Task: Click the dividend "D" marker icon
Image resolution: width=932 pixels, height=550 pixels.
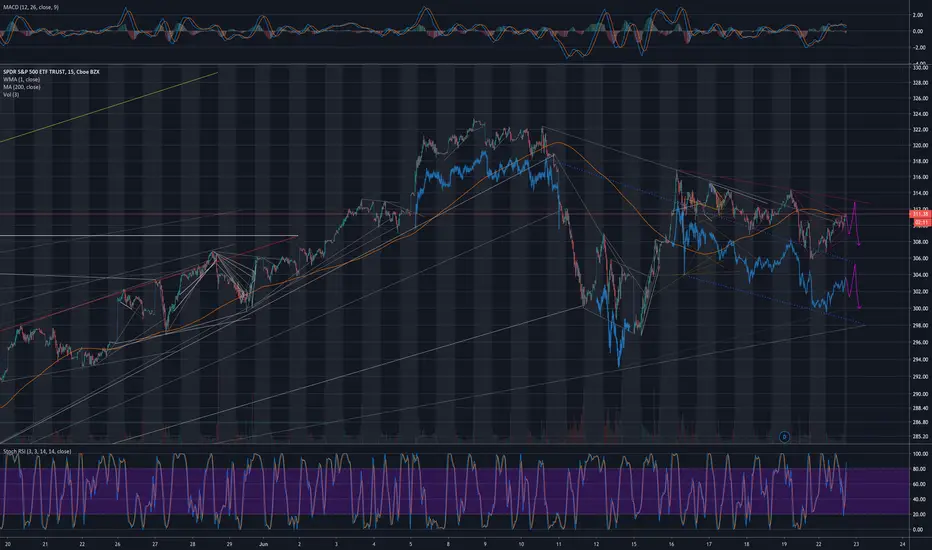Action: 784,437
